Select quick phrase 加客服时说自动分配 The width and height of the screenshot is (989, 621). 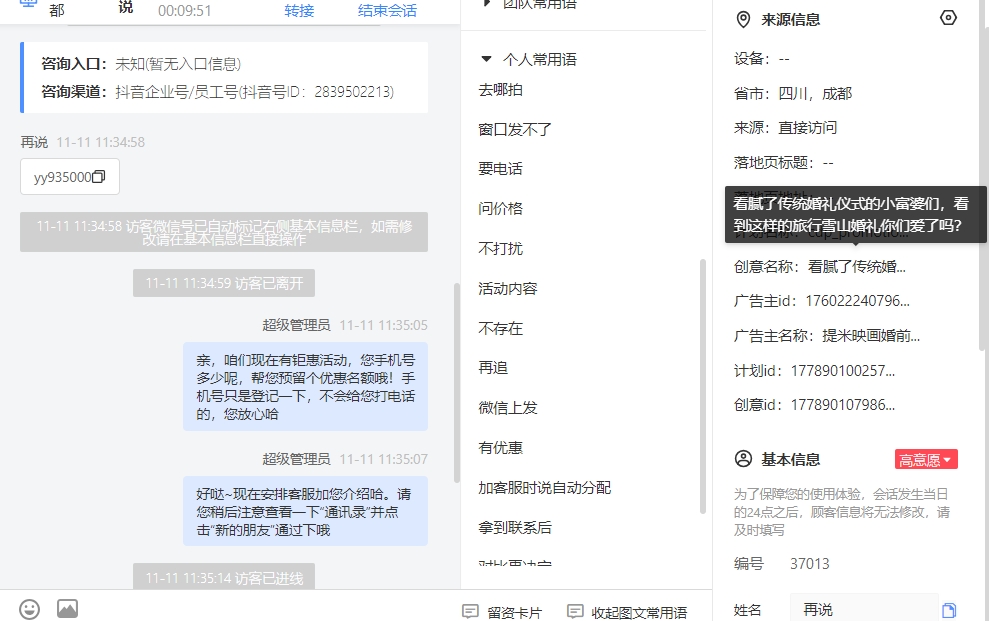point(545,488)
